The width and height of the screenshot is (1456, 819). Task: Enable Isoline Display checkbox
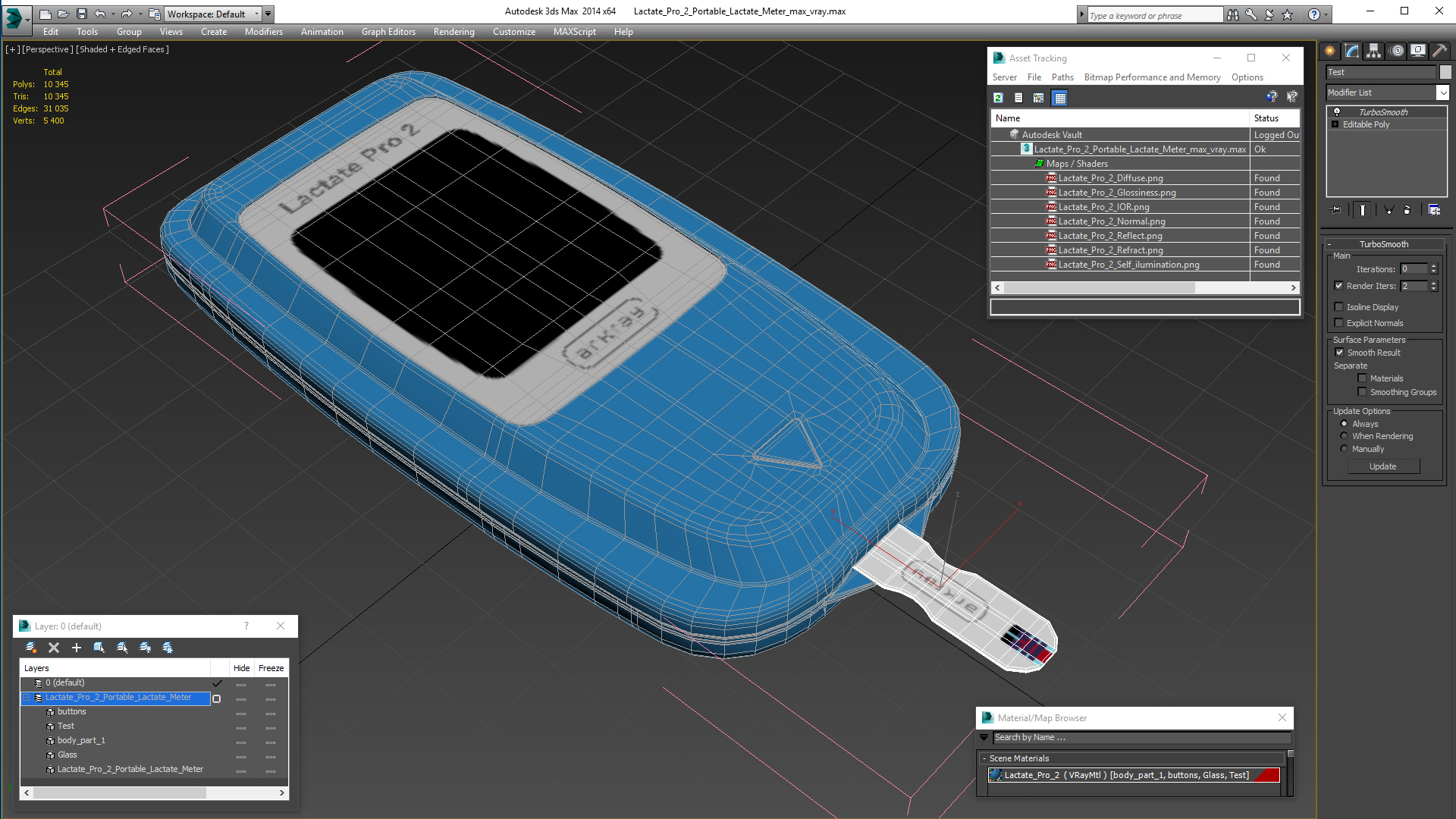tap(1339, 307)
